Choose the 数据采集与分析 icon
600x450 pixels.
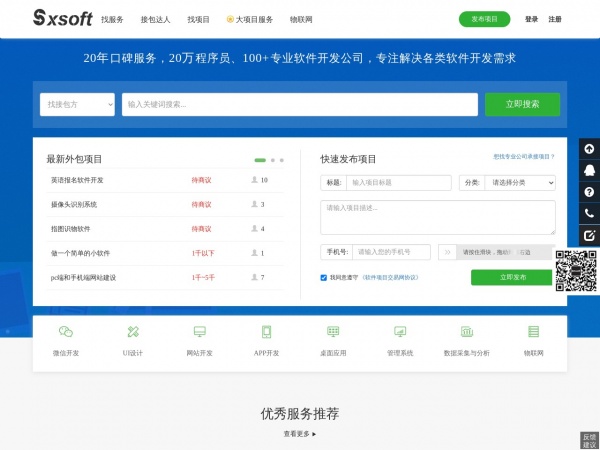pyautogui.click(x=466, y=331)
